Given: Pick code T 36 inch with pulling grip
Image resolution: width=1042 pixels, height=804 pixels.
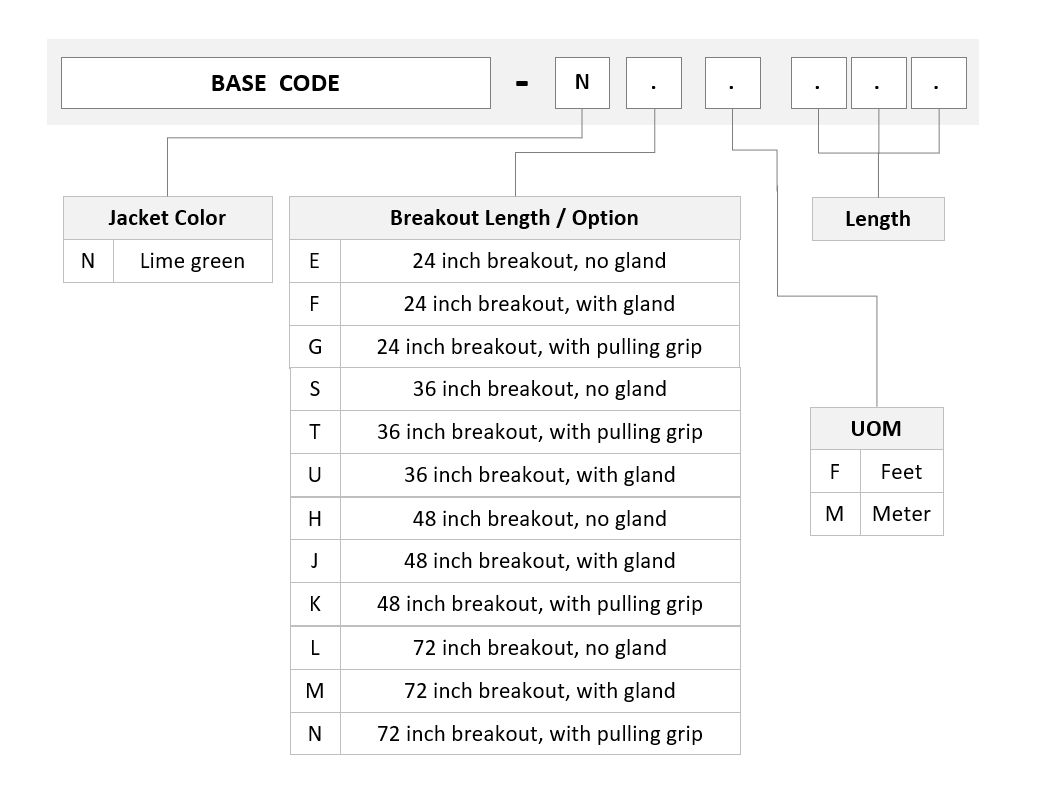Looking at the screenshot, I should (x=515, y=433).
